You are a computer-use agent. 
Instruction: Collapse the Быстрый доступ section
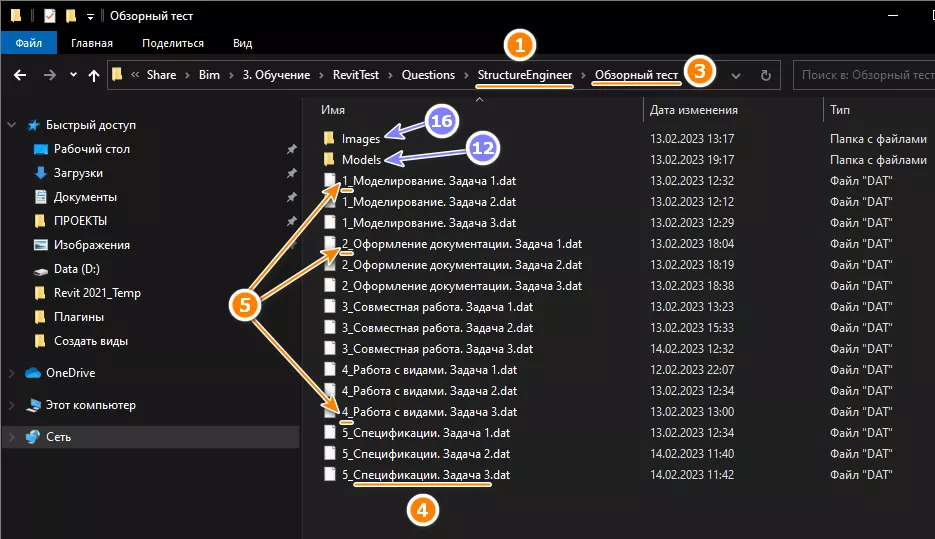coord(12,125)
